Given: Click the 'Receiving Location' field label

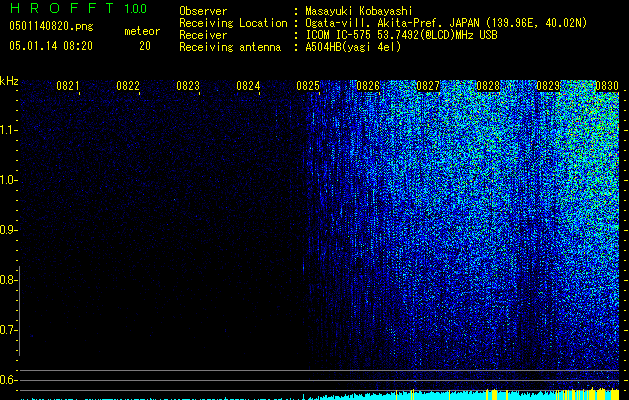Looking at the screenshot, I should point(233,23).
